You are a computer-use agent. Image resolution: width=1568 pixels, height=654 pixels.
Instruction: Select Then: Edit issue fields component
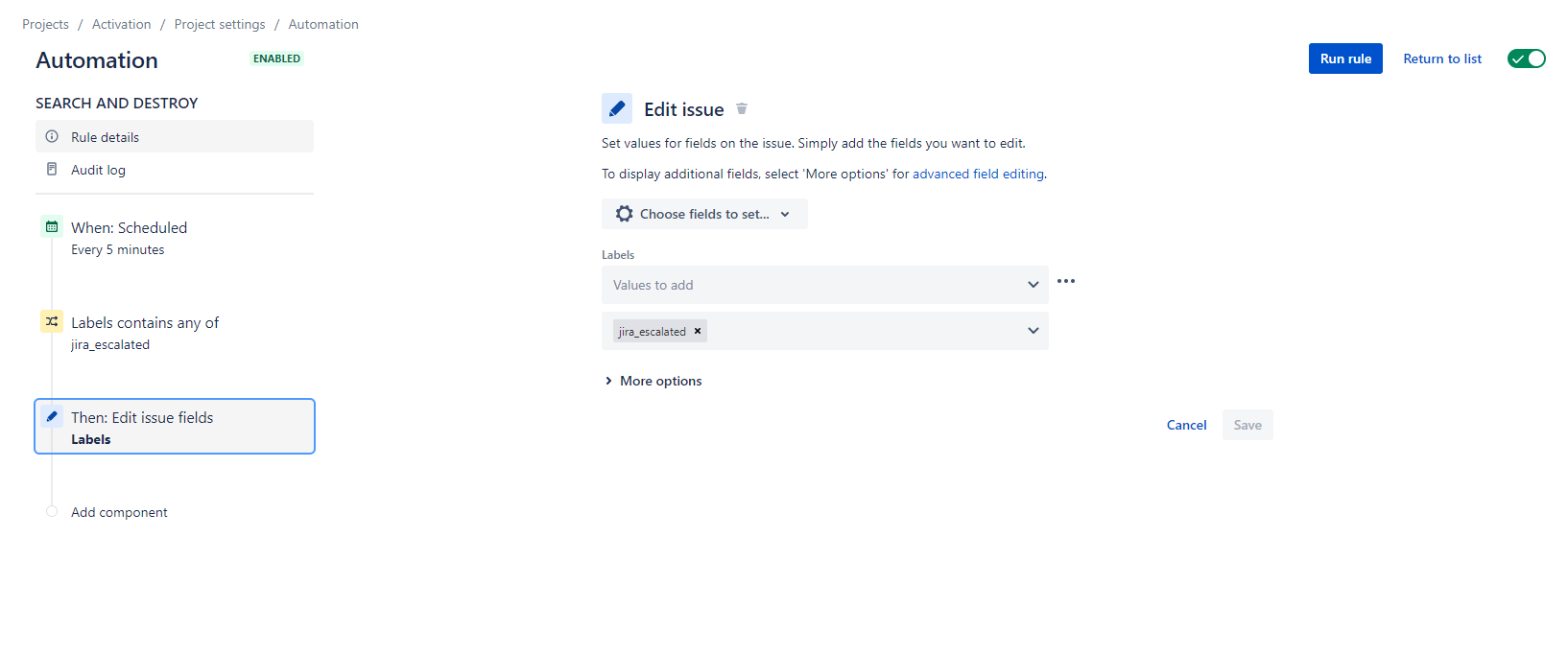(x=175, y=427)
